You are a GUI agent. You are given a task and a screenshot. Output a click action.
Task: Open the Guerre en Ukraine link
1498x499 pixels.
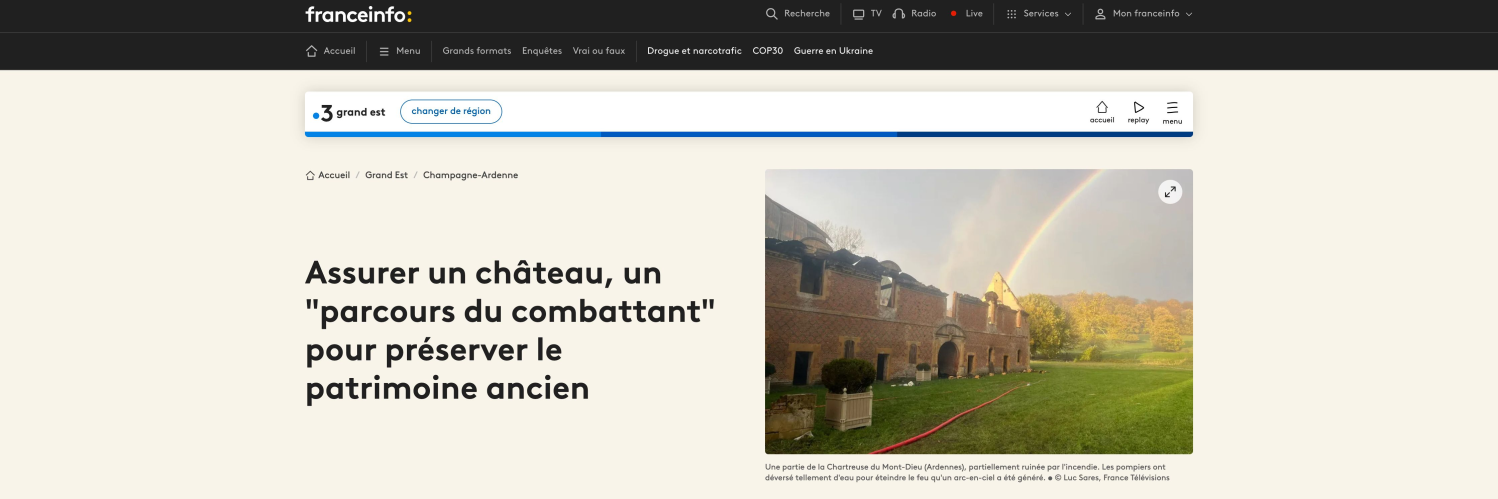(x=833, y=51)
